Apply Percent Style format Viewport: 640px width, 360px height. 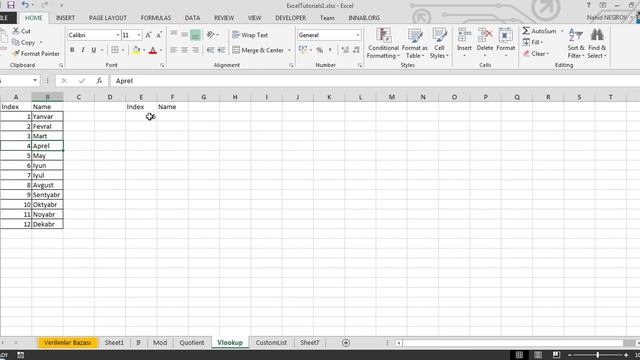point(320,50)
